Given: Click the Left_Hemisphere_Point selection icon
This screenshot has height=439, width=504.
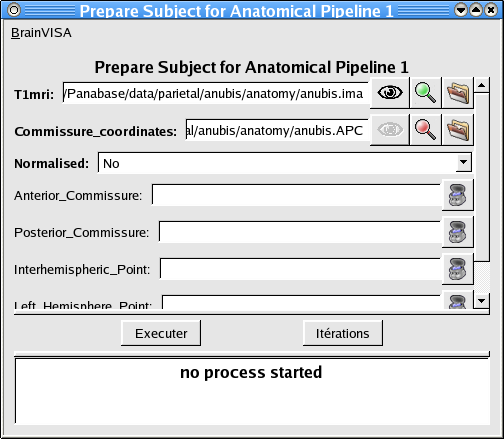Looking at the screenshot, I should pyautogui.click(x=458, y=300).
